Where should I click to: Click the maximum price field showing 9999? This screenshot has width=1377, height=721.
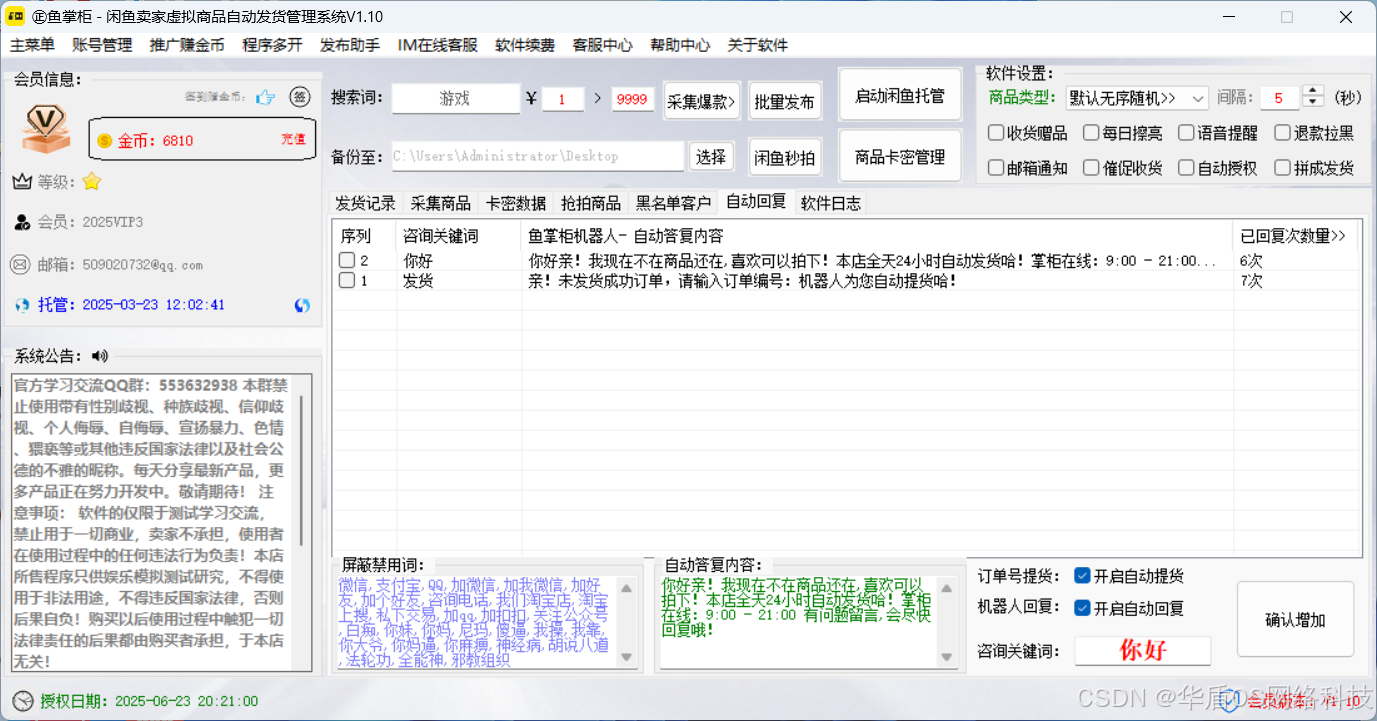[x=632, y=99]
